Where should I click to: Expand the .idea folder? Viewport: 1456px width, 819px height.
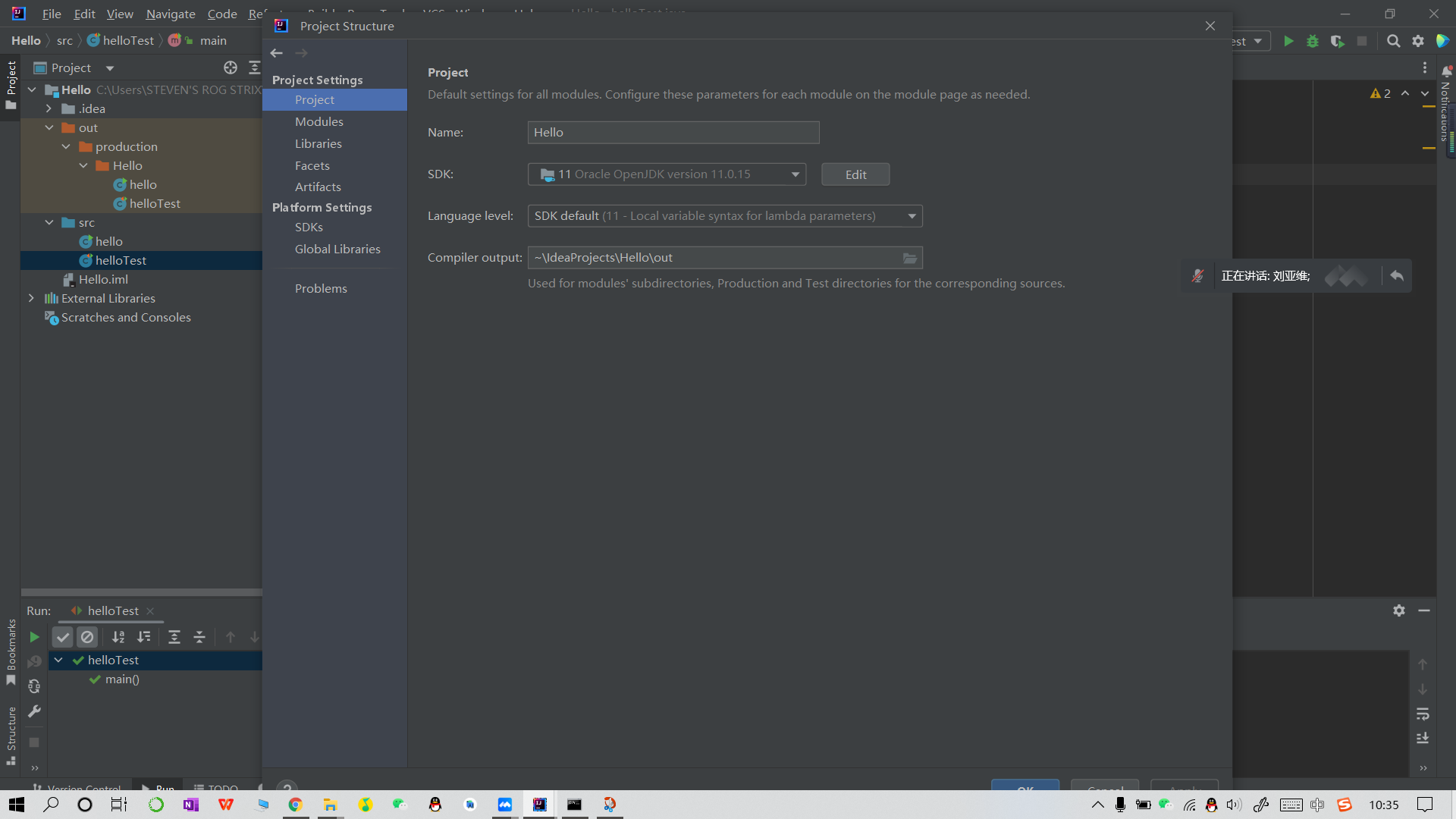[49, 108]
